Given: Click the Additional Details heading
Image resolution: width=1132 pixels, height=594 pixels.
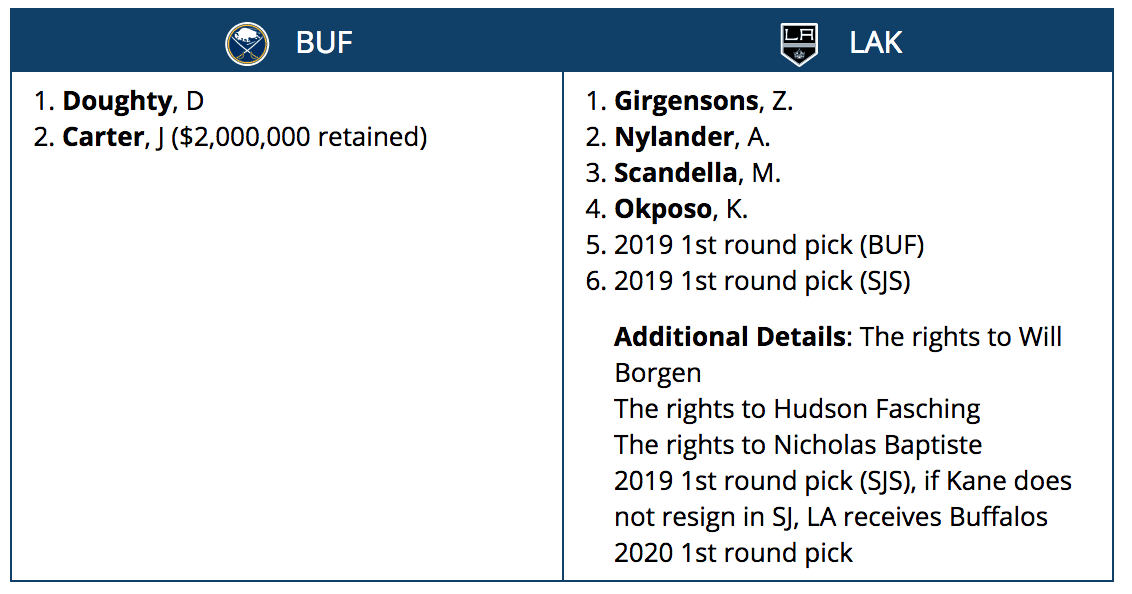Looking at the screenshot, I should coord(730,337).
